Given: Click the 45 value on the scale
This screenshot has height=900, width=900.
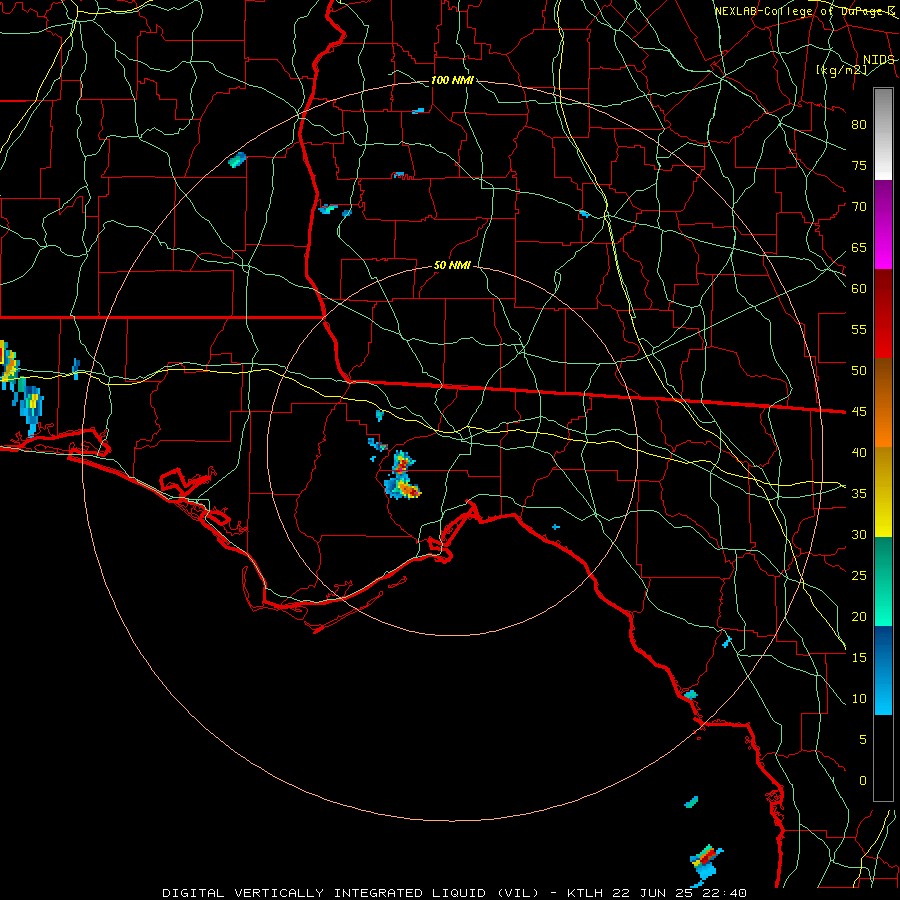Looking at the screenshot, I should coord(859,412).
